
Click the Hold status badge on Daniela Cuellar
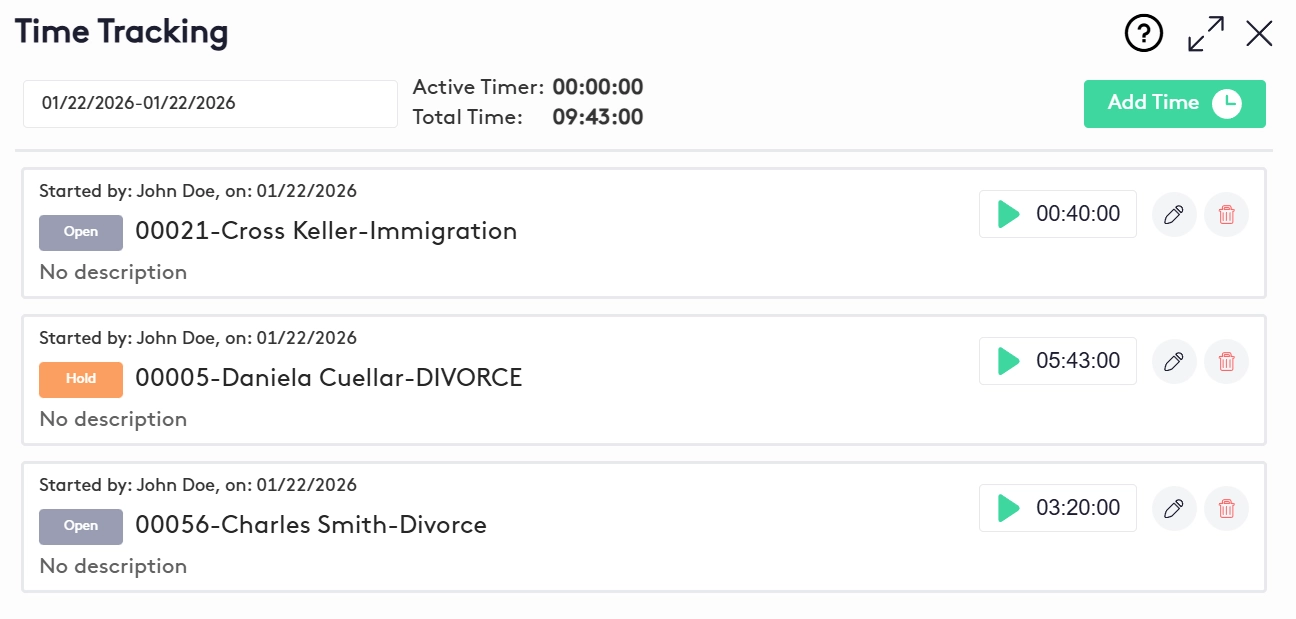[x=81, y=379]
